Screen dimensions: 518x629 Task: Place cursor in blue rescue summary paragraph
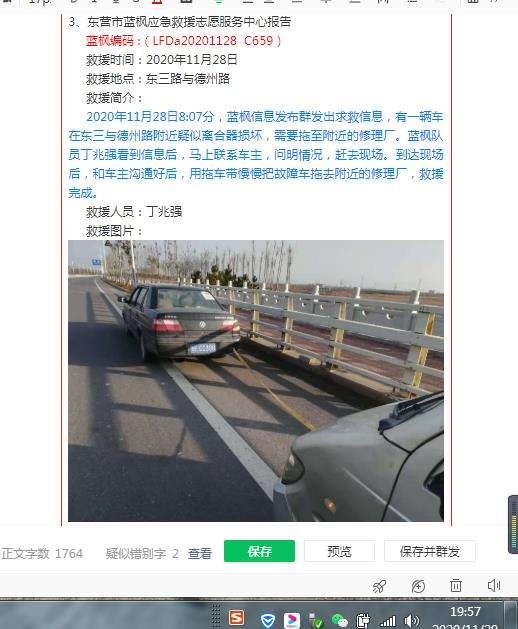[x=256, y=155]
